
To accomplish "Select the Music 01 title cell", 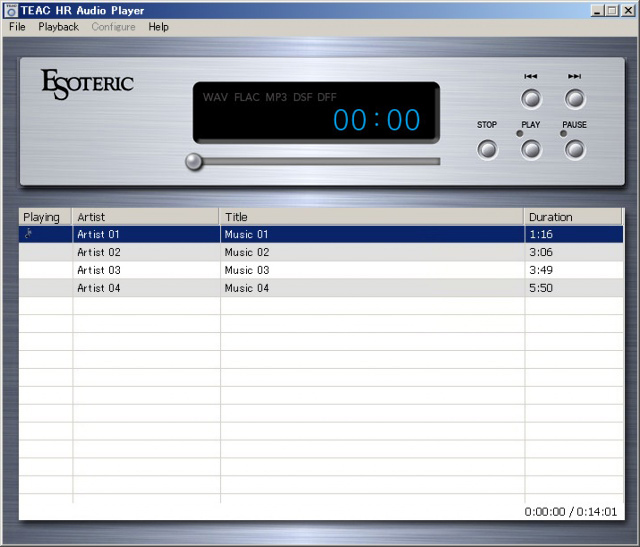I will pos(372,234).
